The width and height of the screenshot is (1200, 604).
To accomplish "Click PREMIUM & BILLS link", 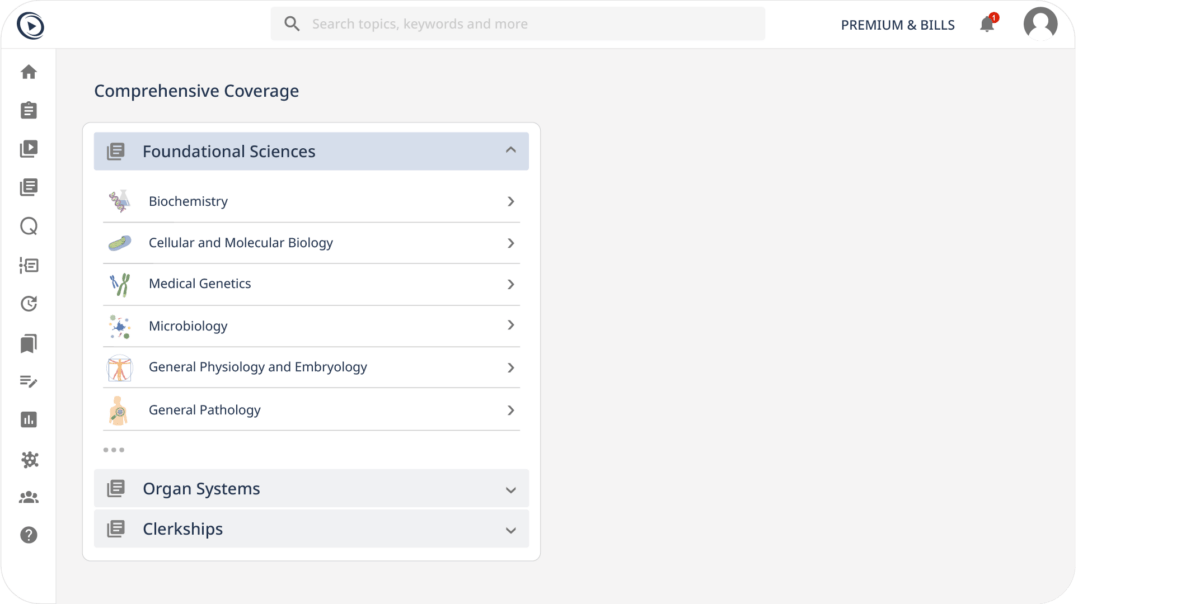I will pyautogui.click(x=897, y=25).
